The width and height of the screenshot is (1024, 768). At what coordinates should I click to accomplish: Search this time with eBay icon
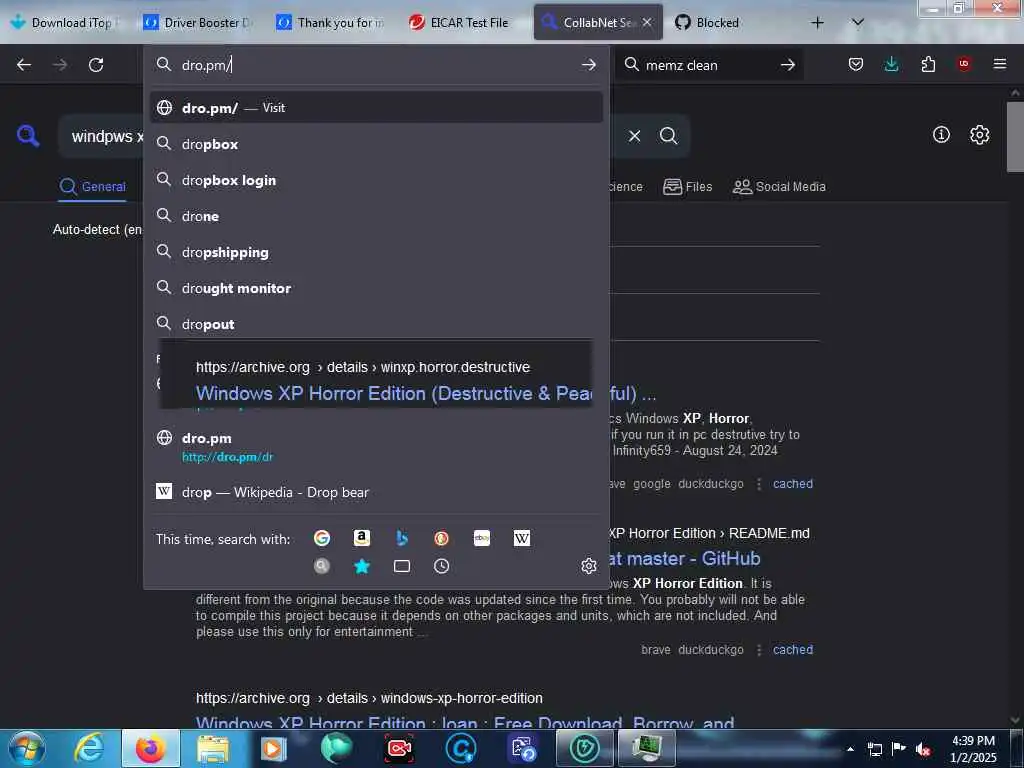(x=482, y=538)
